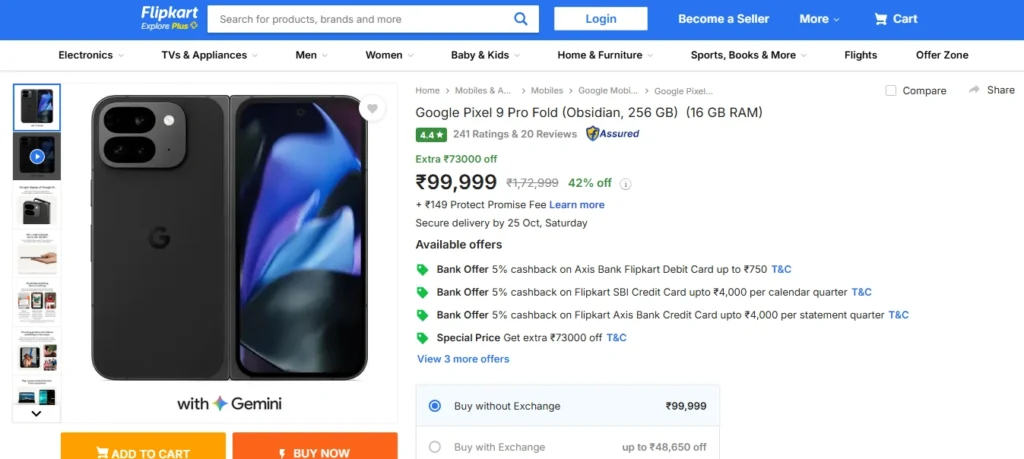Add phone to wishlist heart icon
Screen dimensions: 1024x459
click(372, 109)
